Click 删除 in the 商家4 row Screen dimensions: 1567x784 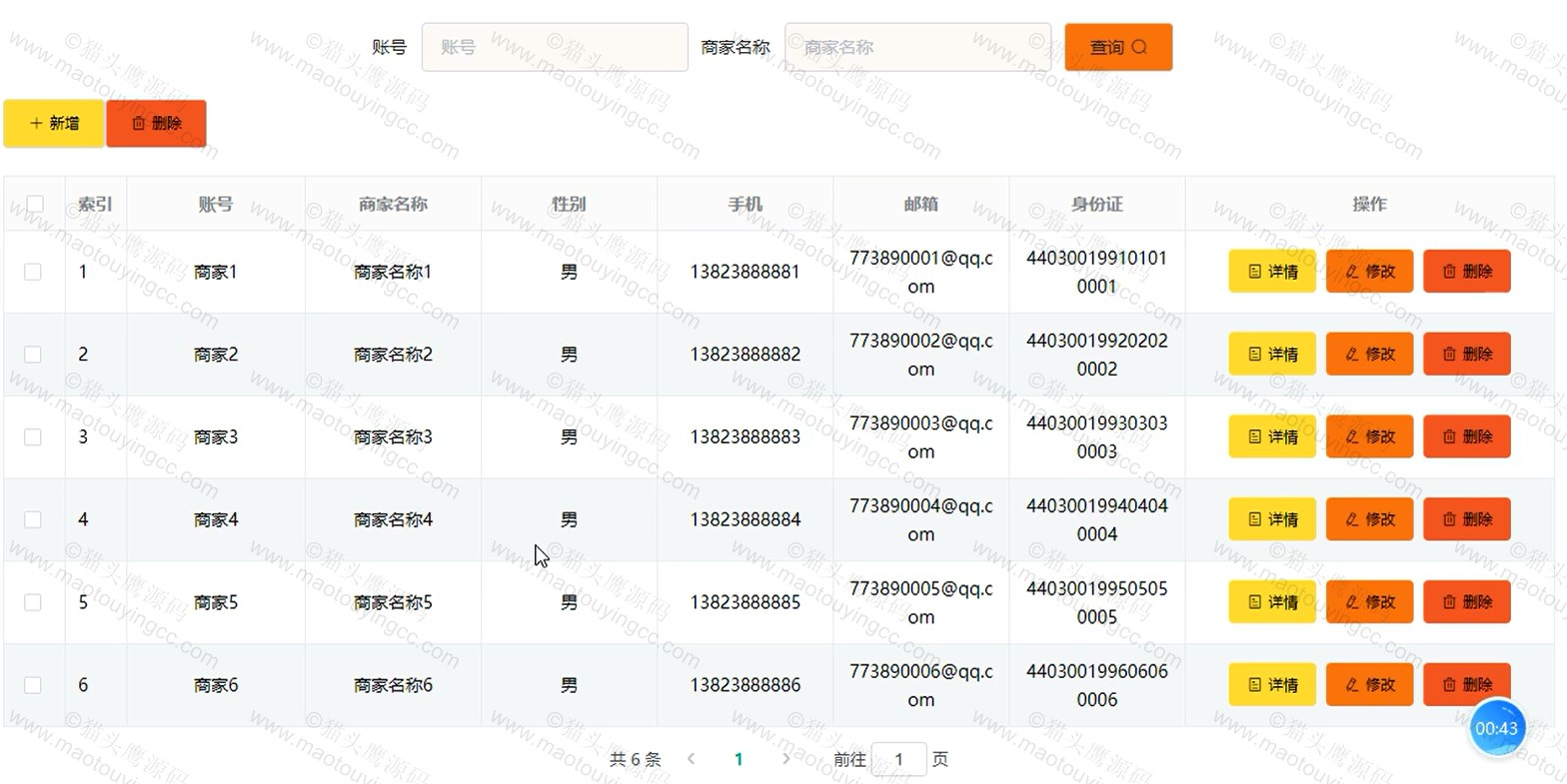click(x=1467, y=519)
